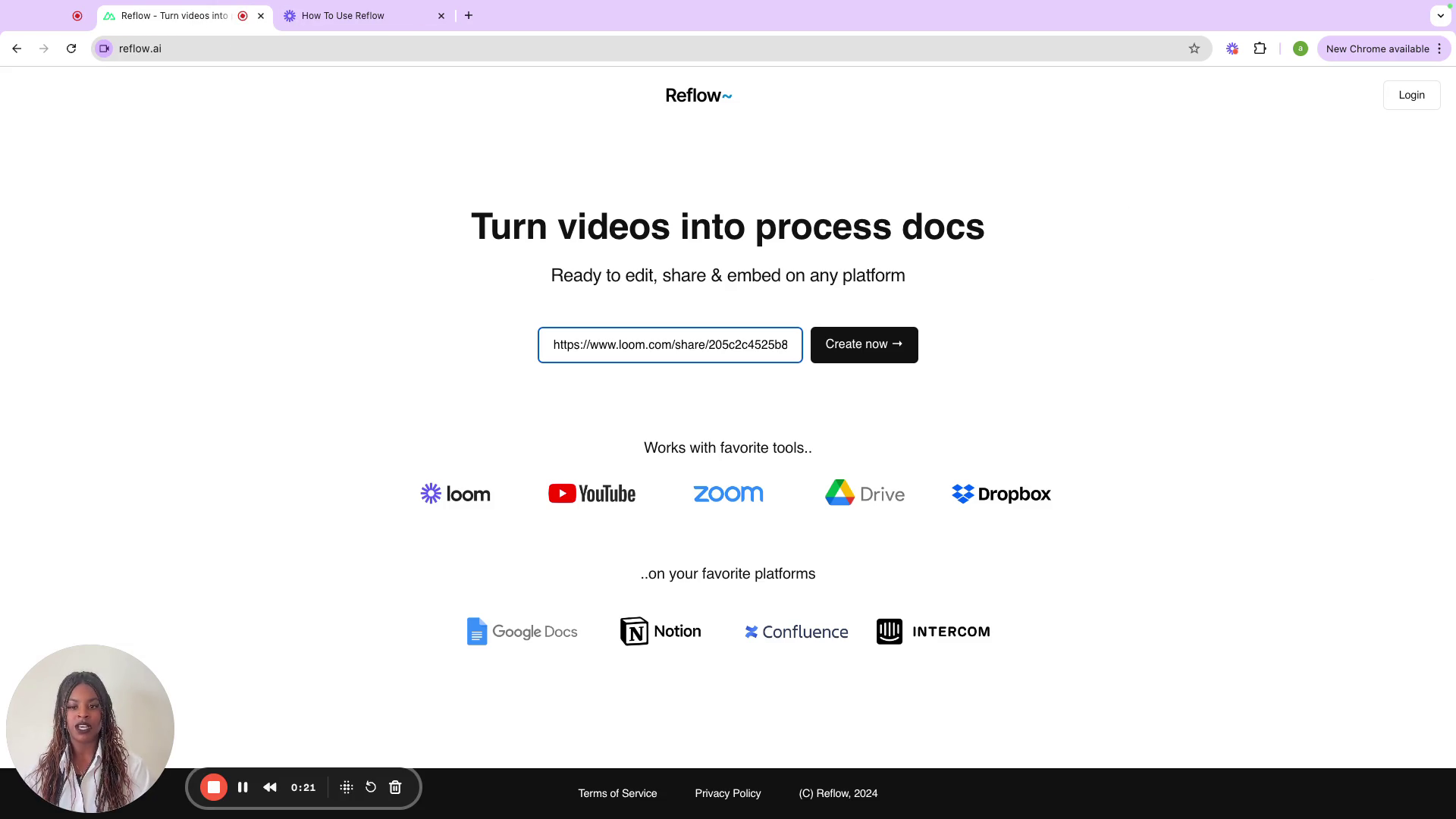Stop the Loom recording

tap(214, 787)
